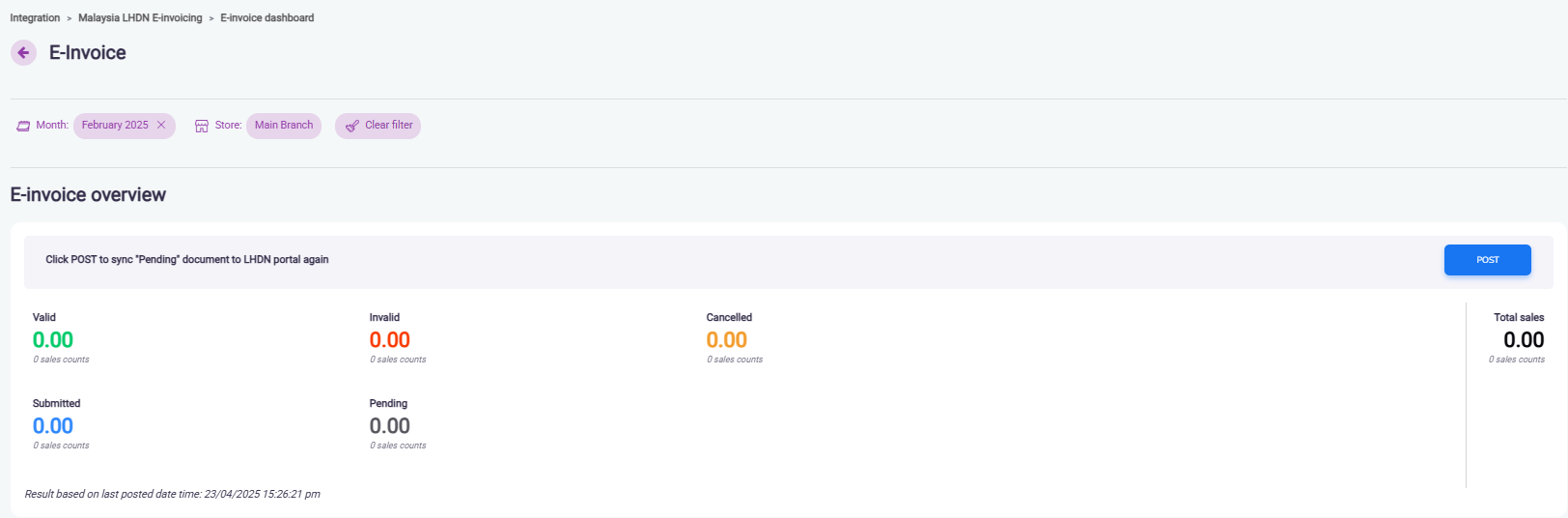The image size is (1568, 518).
Task: Click the brush icon in Clear filter
Action: [x=352, y=127]
